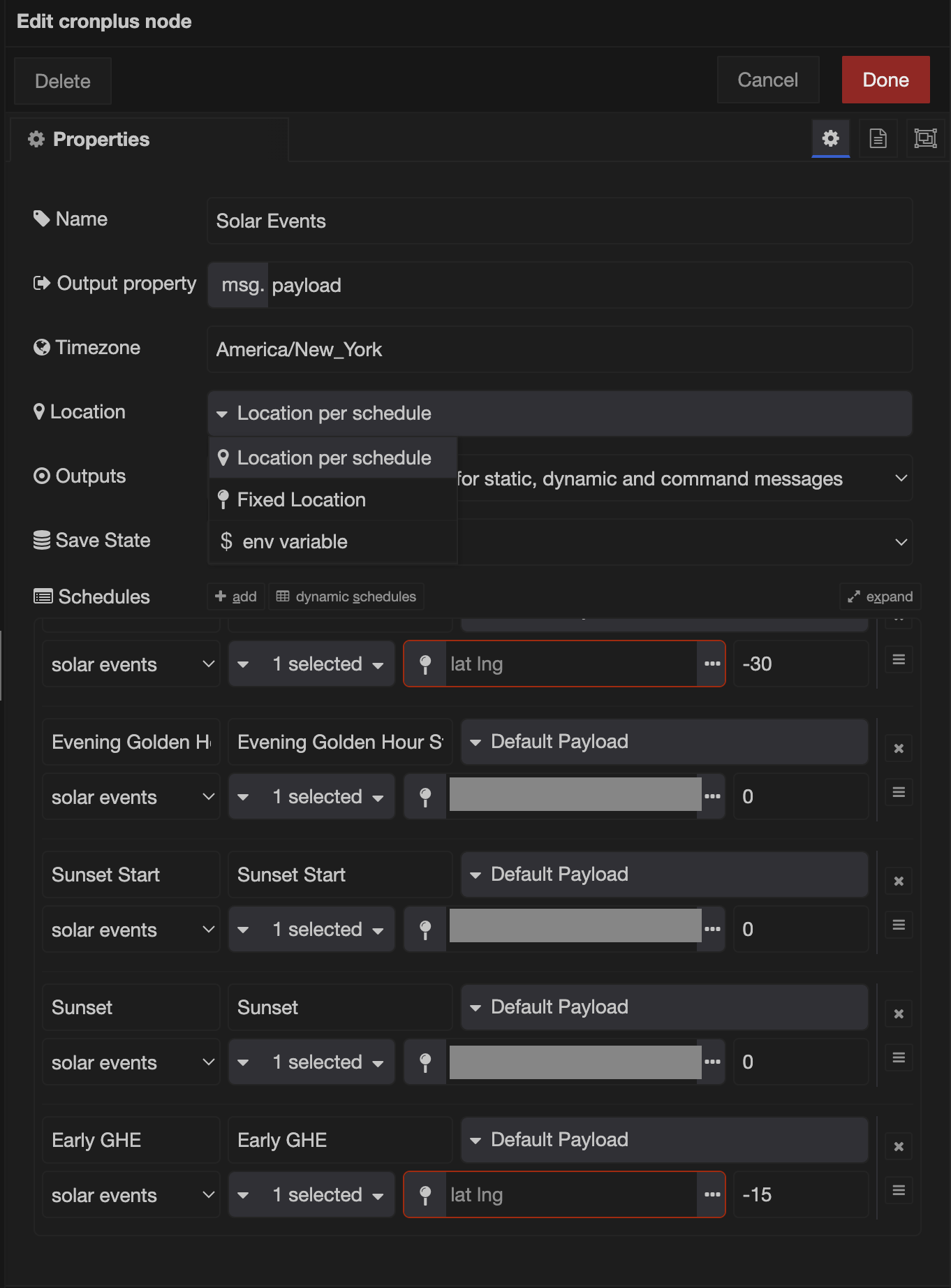Click the expand schedules list button
Image resolution: width=951 pixels, height=1288 pixels.
pyautogui.click(x=880, y=597)
